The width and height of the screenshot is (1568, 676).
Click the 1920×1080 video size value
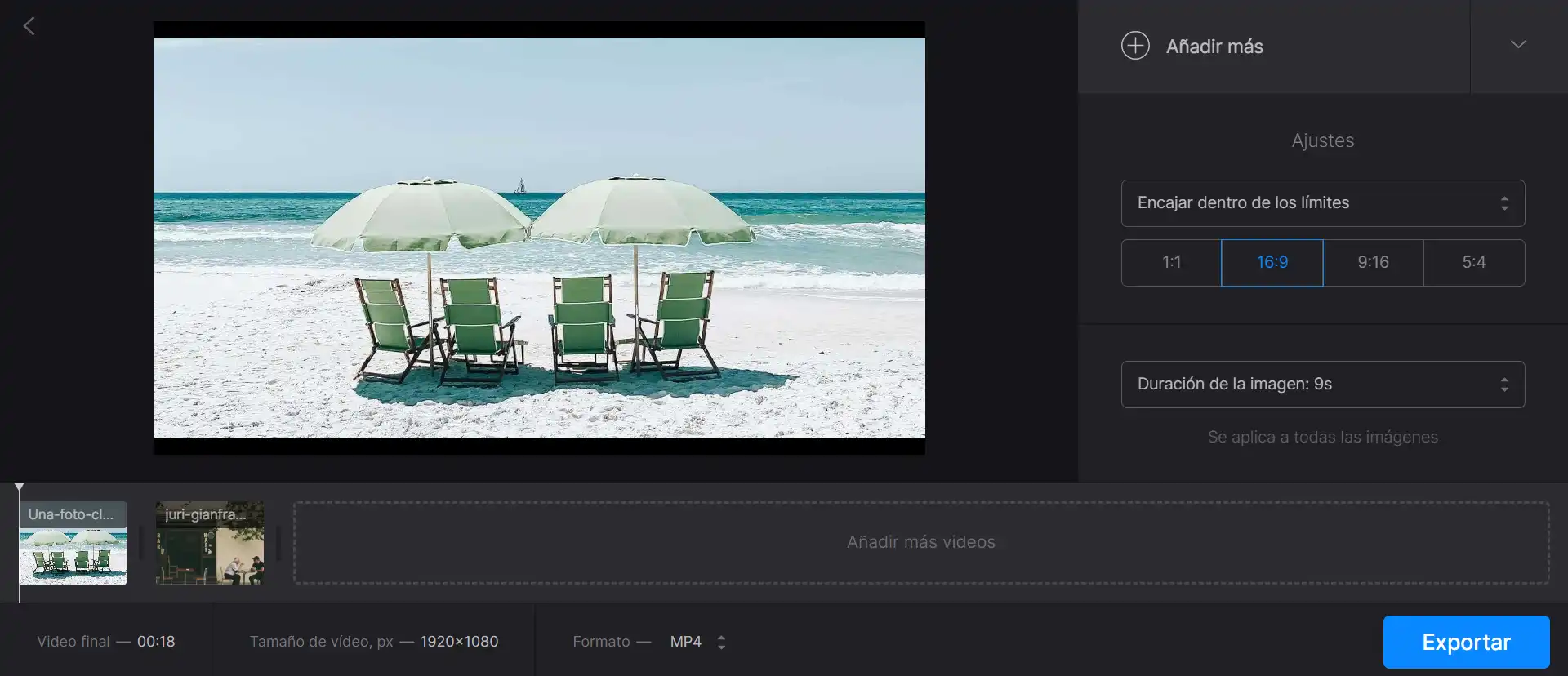click(x=459, y=642)
